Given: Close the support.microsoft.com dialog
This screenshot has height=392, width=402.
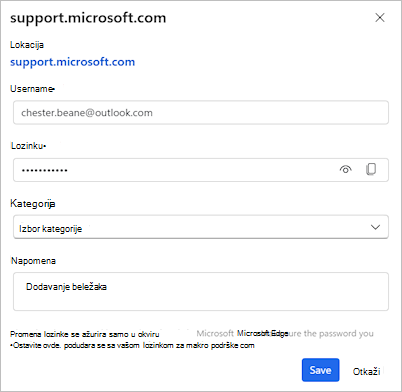Looking at the screenshot, I should coord(380,18).
